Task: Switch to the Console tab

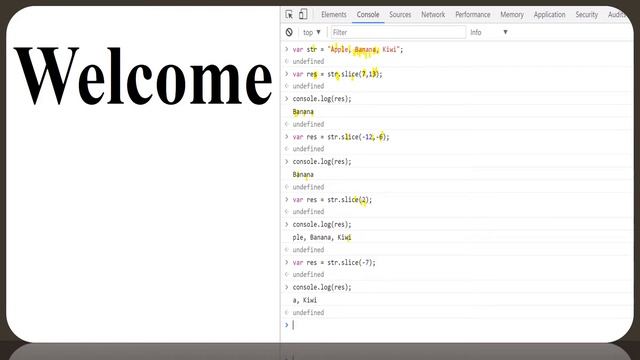Action: coord(368,15)
